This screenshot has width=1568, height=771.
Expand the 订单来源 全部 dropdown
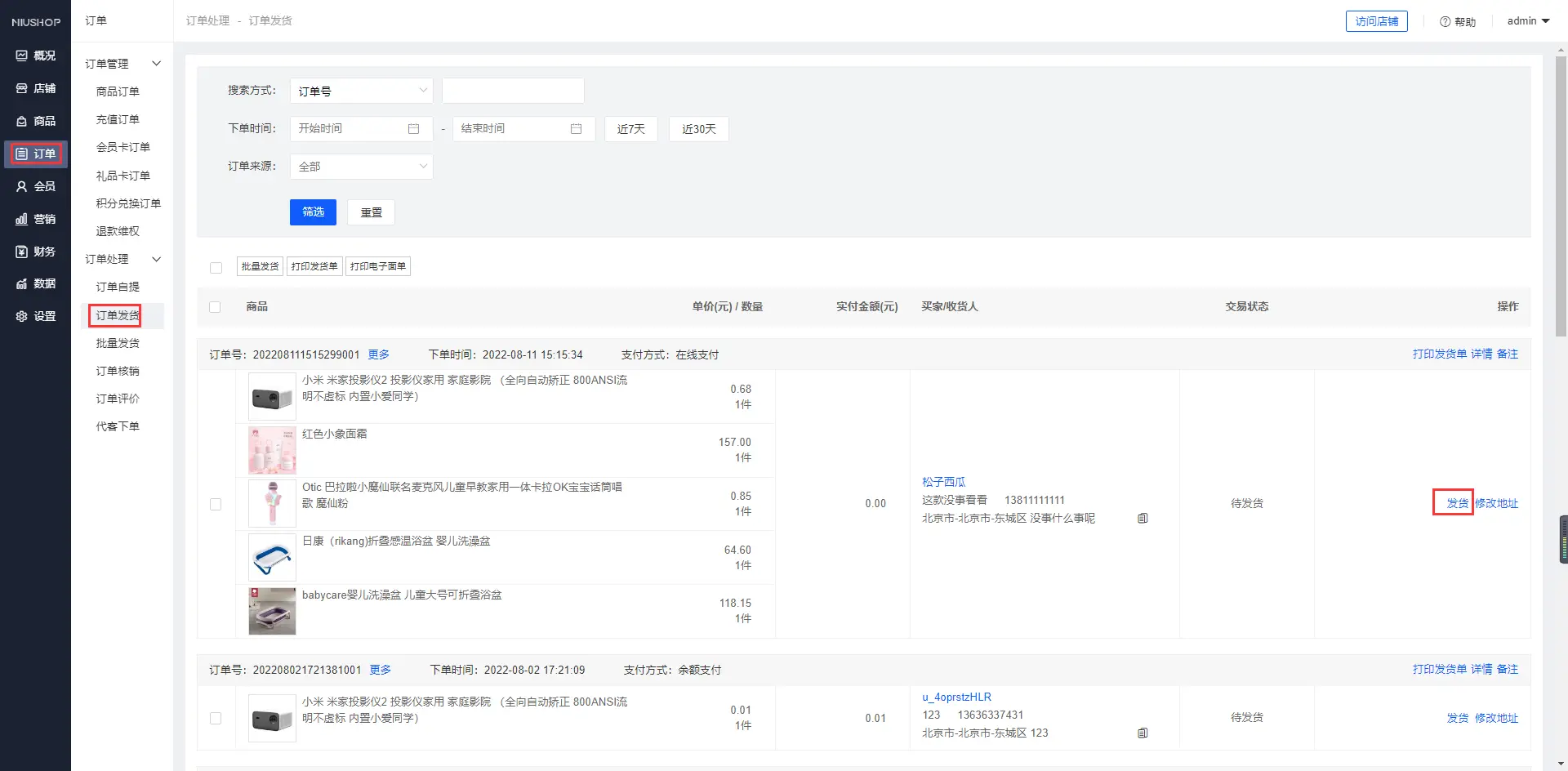(x=361, y=167)
